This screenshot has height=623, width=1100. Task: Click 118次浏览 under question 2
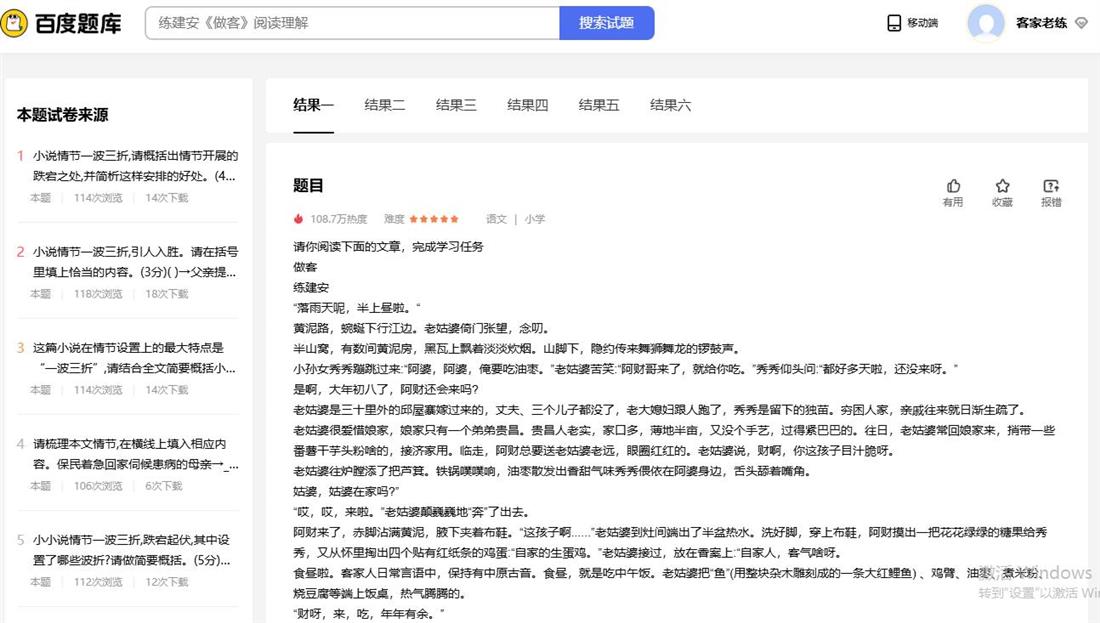(98, 294)
